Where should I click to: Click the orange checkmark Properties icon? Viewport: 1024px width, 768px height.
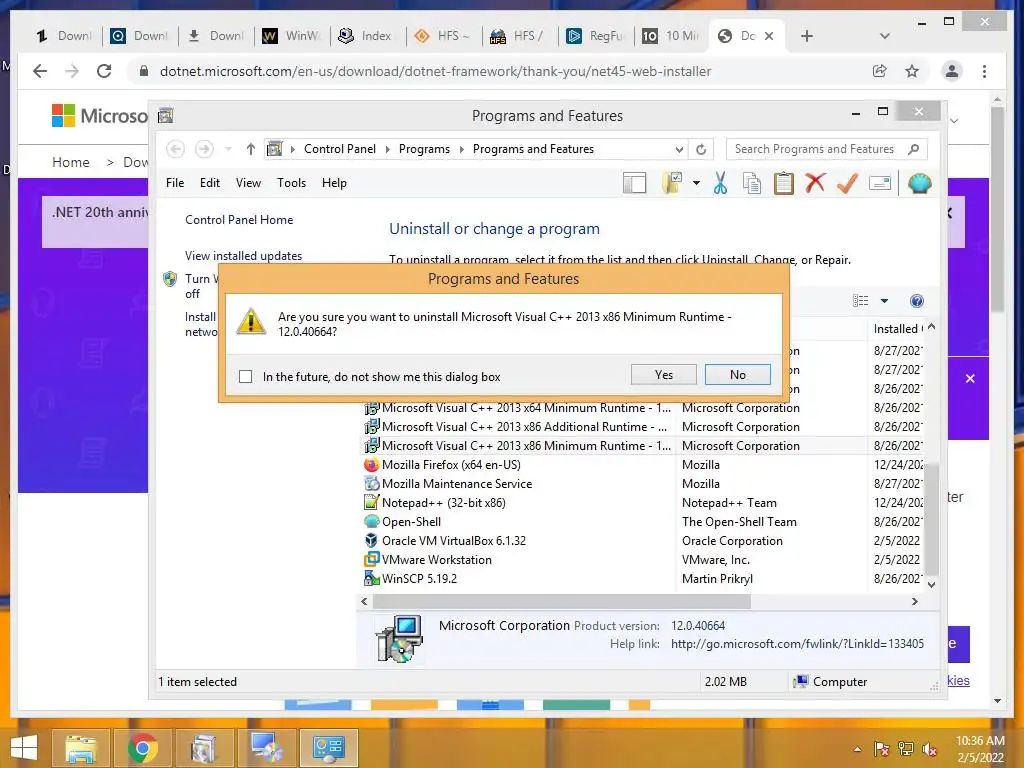847,184
